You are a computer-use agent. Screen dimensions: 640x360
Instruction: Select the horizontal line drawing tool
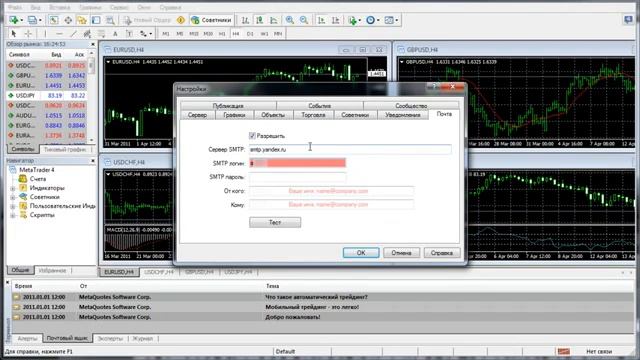60,33
